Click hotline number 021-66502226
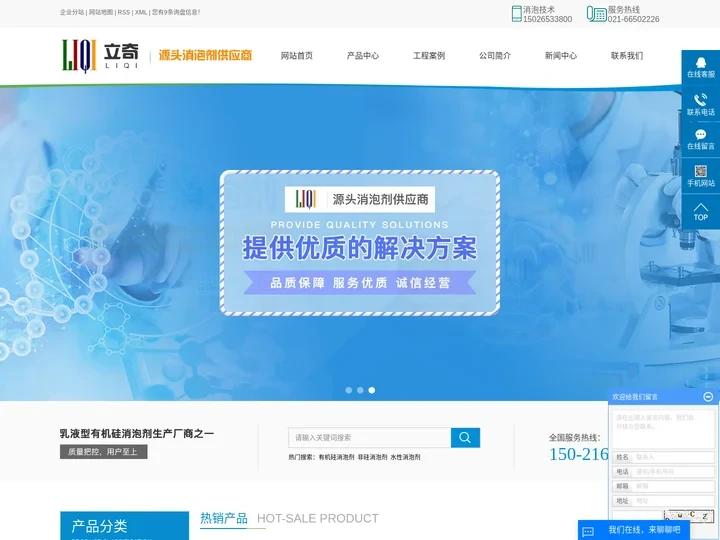The image size is (720, 540). [x=634, y=19]
